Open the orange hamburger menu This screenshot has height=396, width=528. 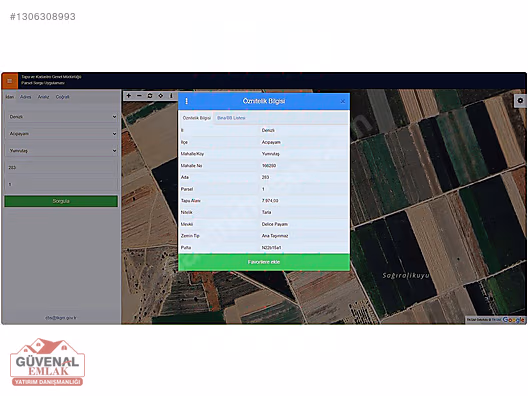[x=10, y=81]
